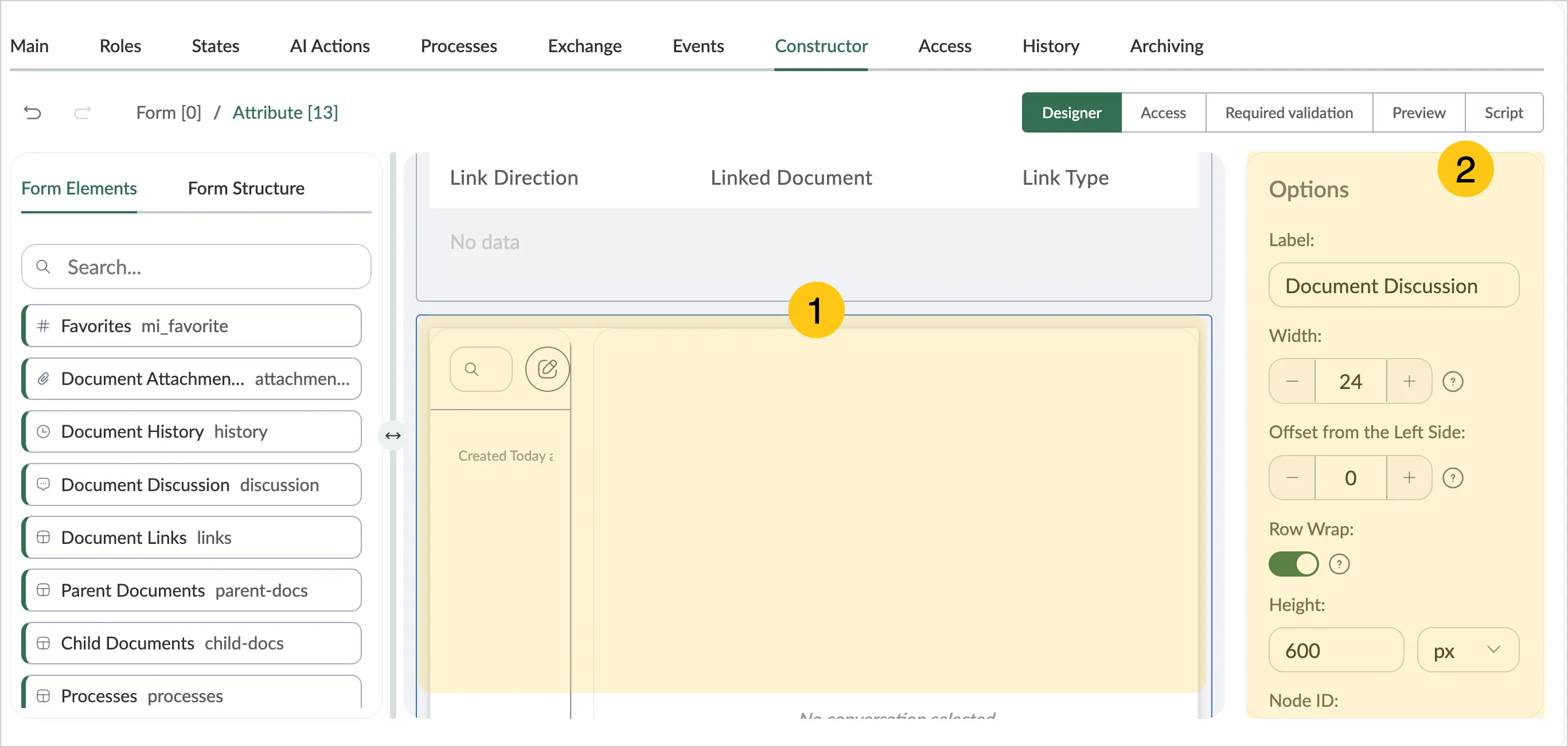Screen dimensions: 1568x747
Task: Select the Constructor tab
Action: (821, 46)
